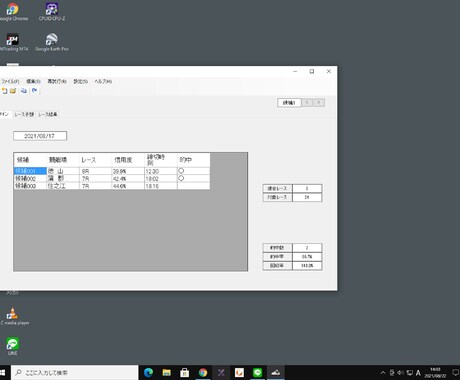Click the 住之江 venue cell
The image size is (460, 380).
point(63,186)
